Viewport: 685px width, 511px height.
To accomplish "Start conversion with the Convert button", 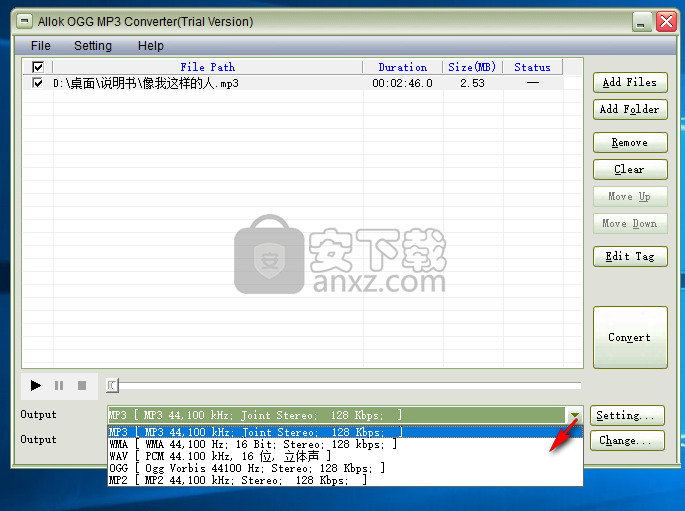I will (630, 338).
